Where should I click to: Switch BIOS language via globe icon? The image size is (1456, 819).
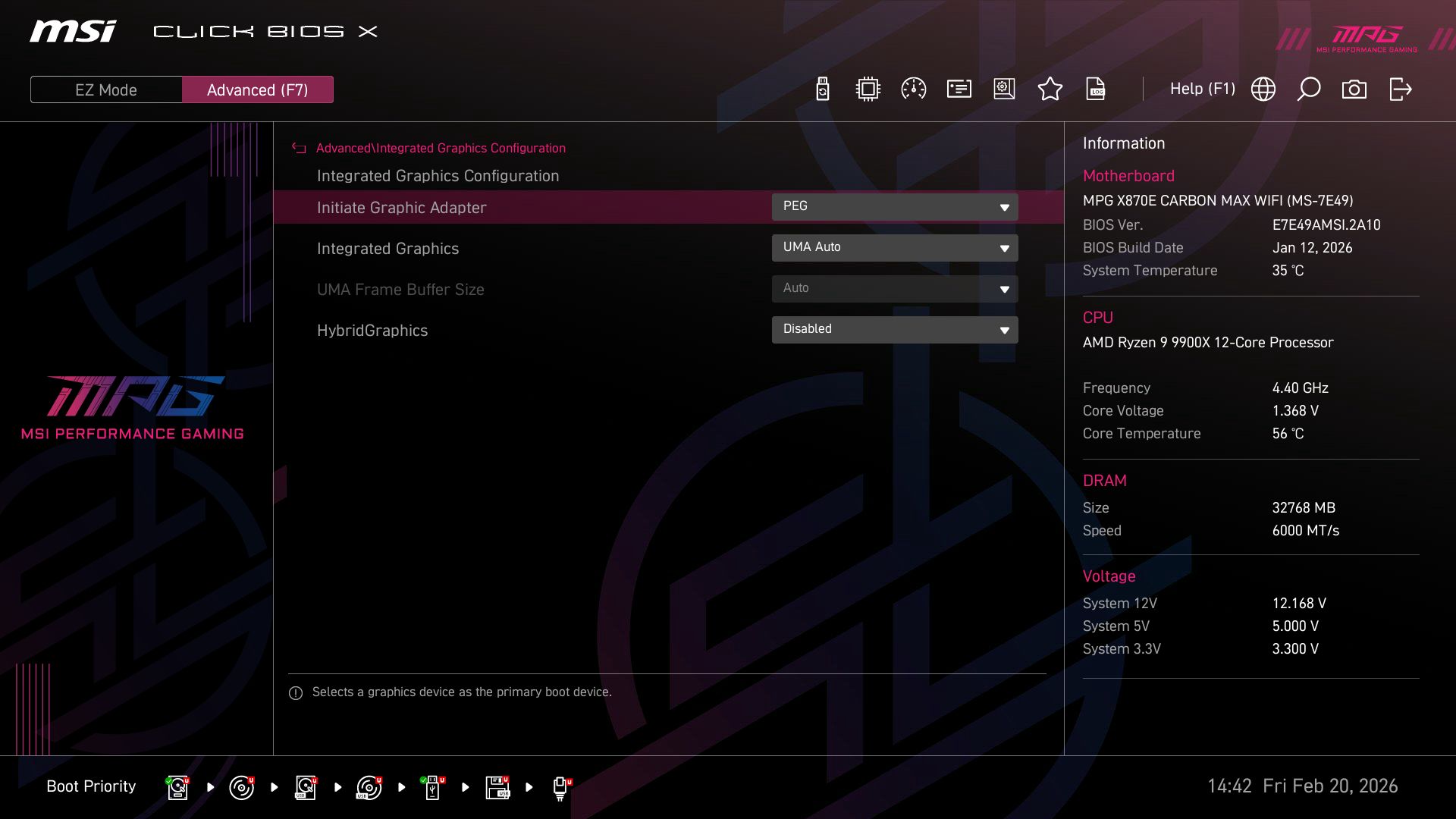pos(1262,89)
